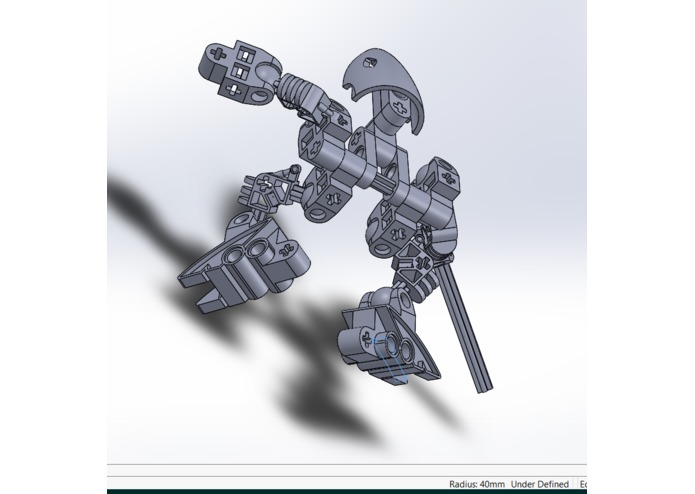695x494 pixels.
Task: Click the 'Radius: 40mm' status bar text
Action: [x=476, y=484]
